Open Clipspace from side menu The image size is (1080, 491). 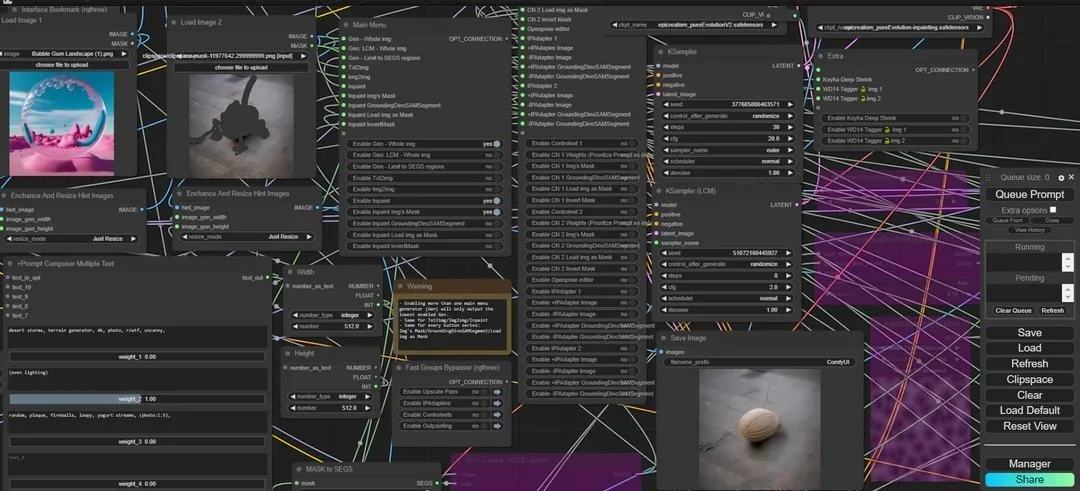(x=1030, y=379)
